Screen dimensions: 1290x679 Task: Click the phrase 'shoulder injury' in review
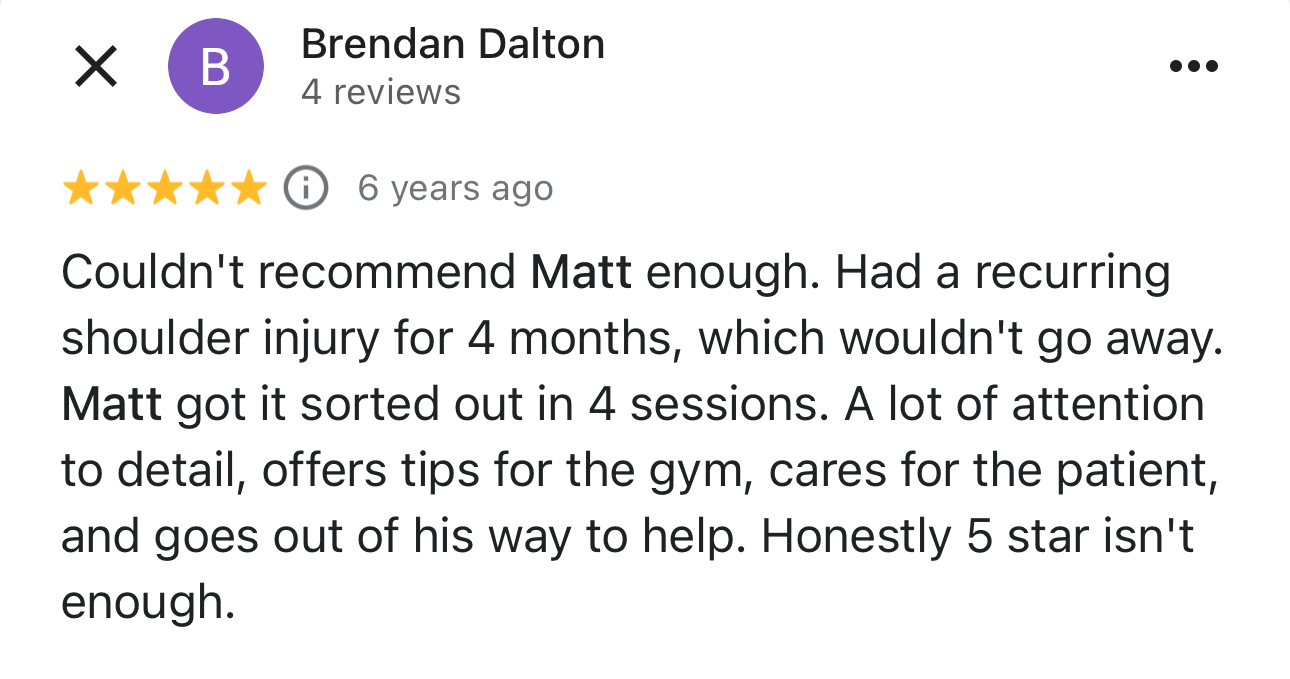click(221, 339)
